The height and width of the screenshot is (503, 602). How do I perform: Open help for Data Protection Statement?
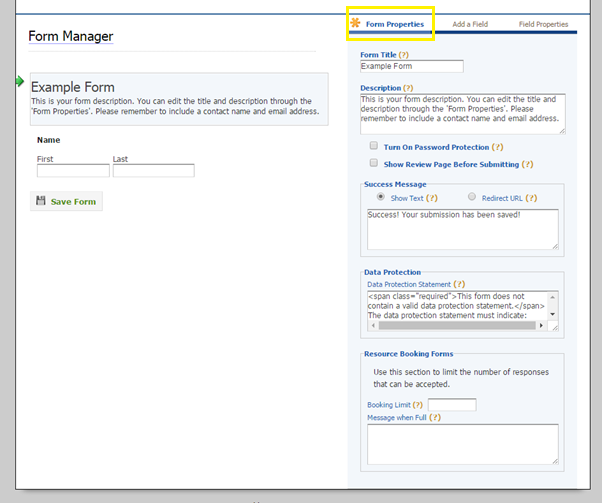pyautogui.click(x=459, y=284)
